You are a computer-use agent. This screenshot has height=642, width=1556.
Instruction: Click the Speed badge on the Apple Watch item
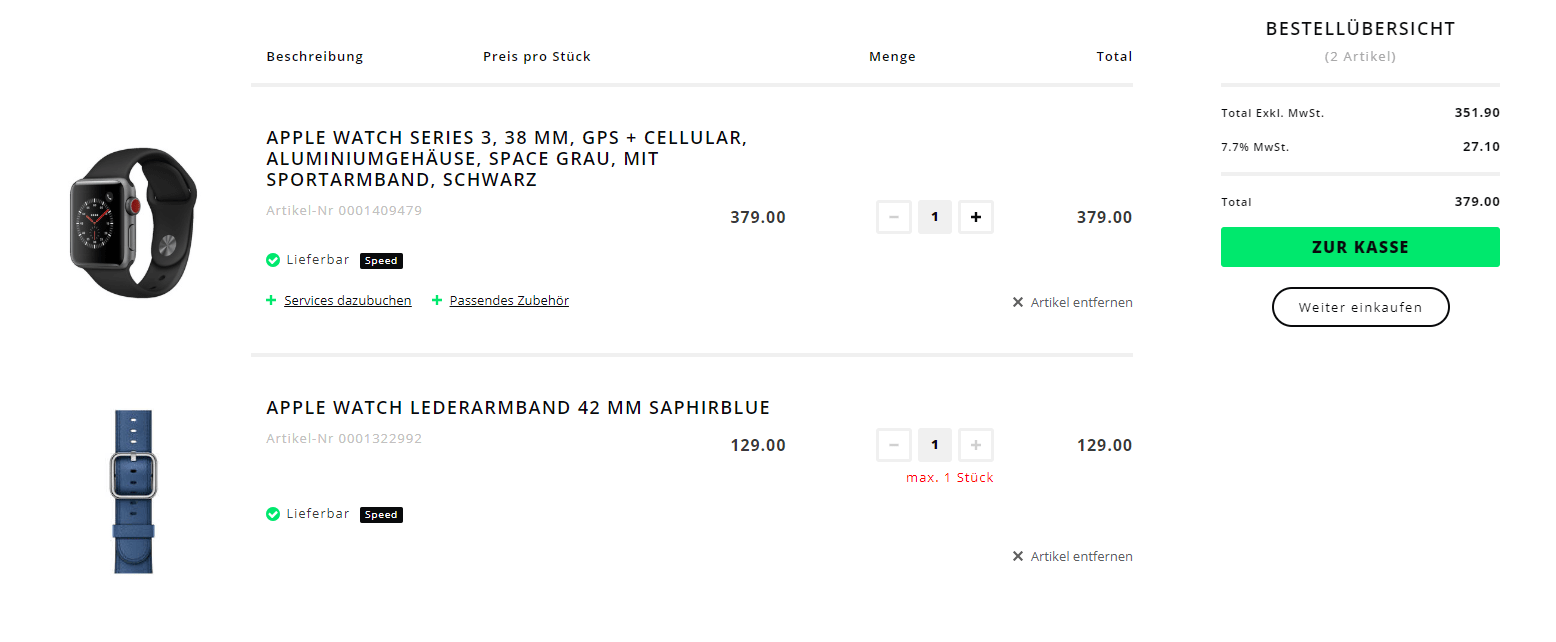coord(381,261)
